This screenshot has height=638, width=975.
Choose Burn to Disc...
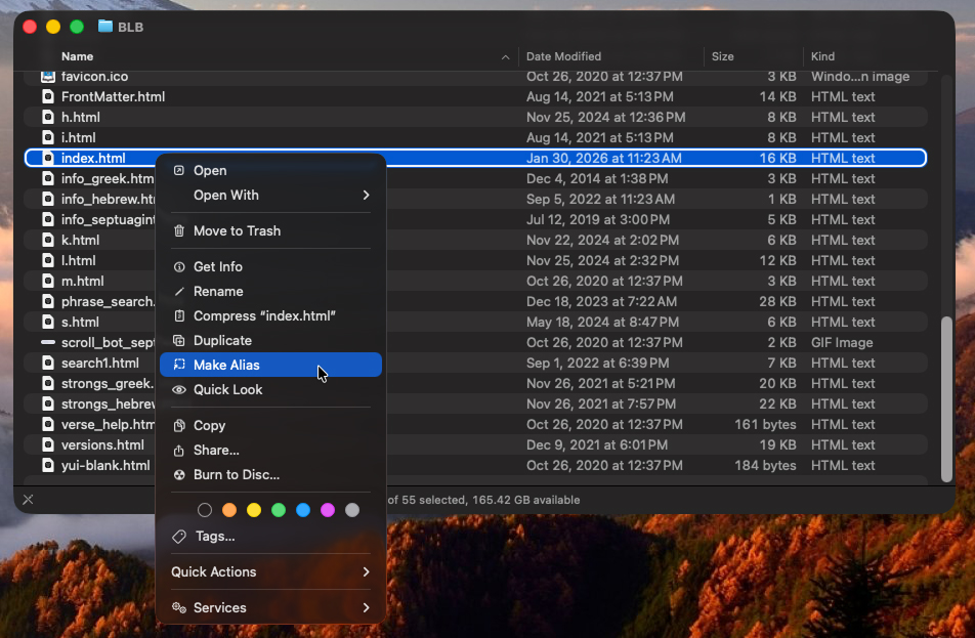coord(270,474)
